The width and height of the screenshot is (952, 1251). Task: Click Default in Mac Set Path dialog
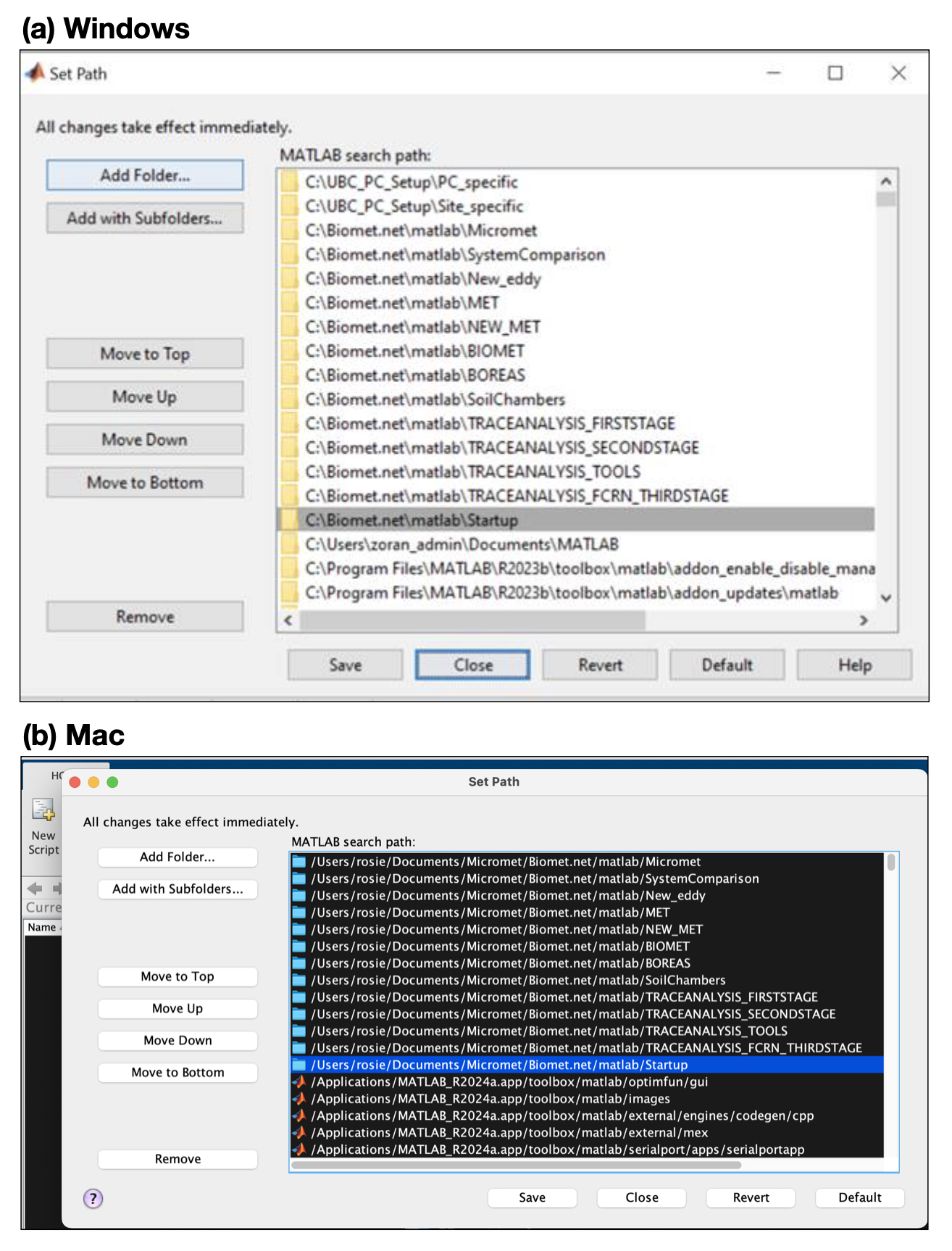point(860,1197)
